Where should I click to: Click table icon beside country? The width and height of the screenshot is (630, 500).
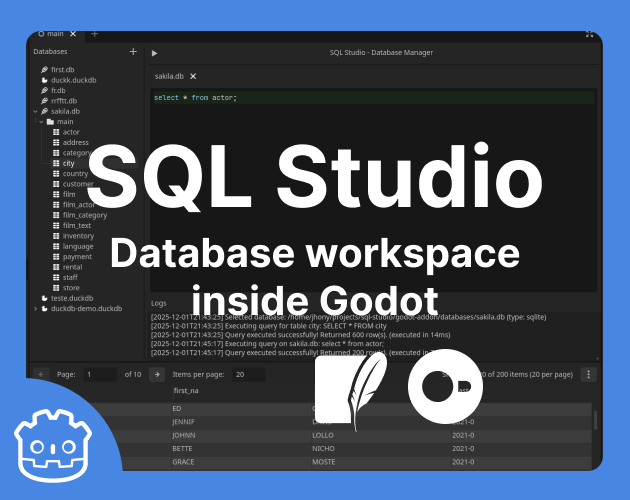point(56,174)
